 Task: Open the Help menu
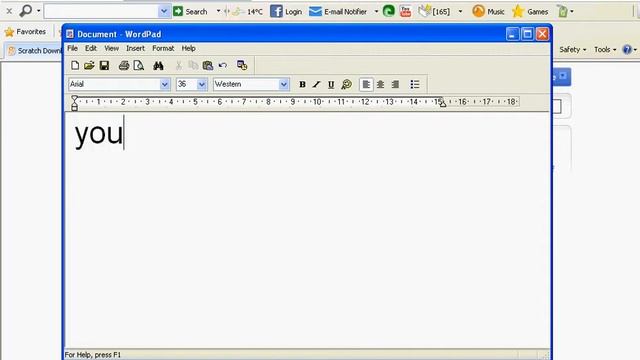coord(188,48)
